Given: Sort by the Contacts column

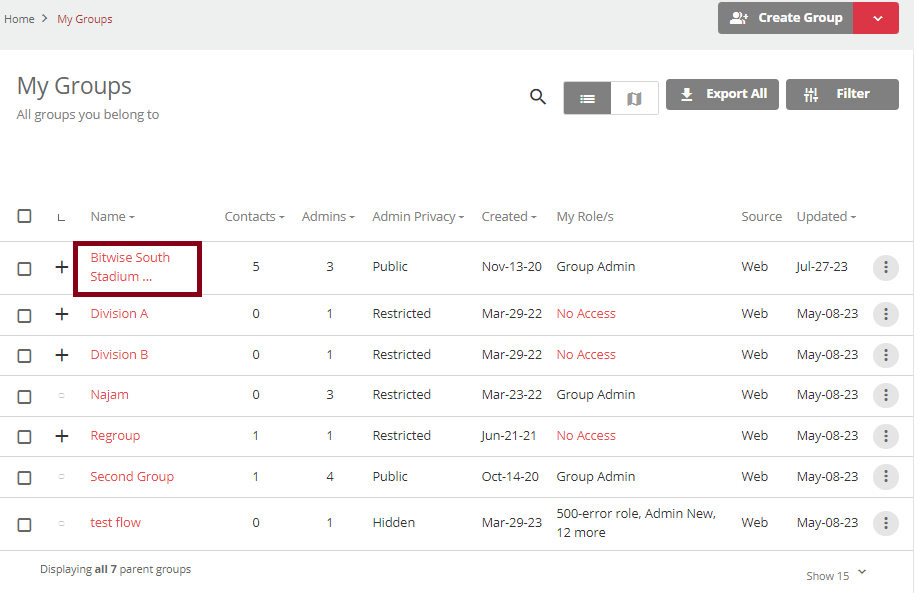Looking at the screenshot, I should (254, 216).
